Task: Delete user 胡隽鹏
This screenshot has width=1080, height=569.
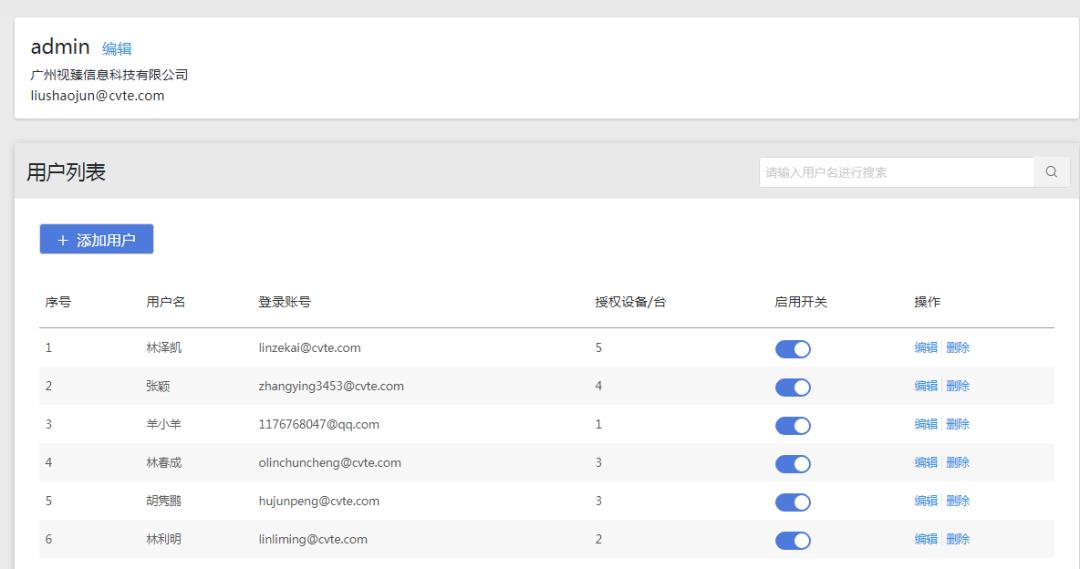Action: pyautogui.click(x=958, y=500)
